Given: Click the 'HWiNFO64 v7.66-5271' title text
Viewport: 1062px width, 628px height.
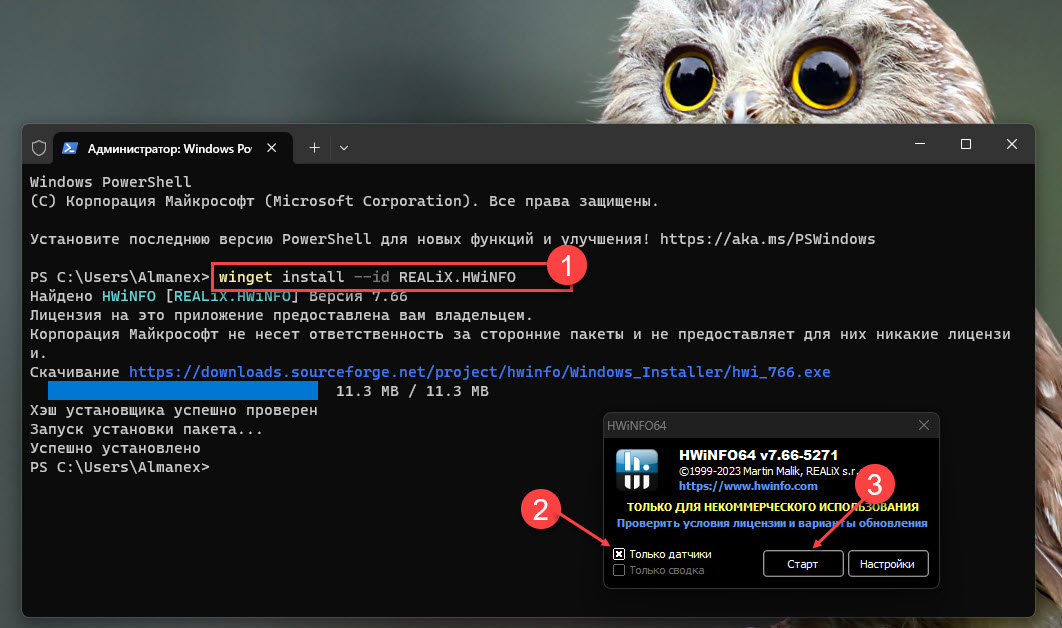Looking at the screenshot, I should 758,455.
